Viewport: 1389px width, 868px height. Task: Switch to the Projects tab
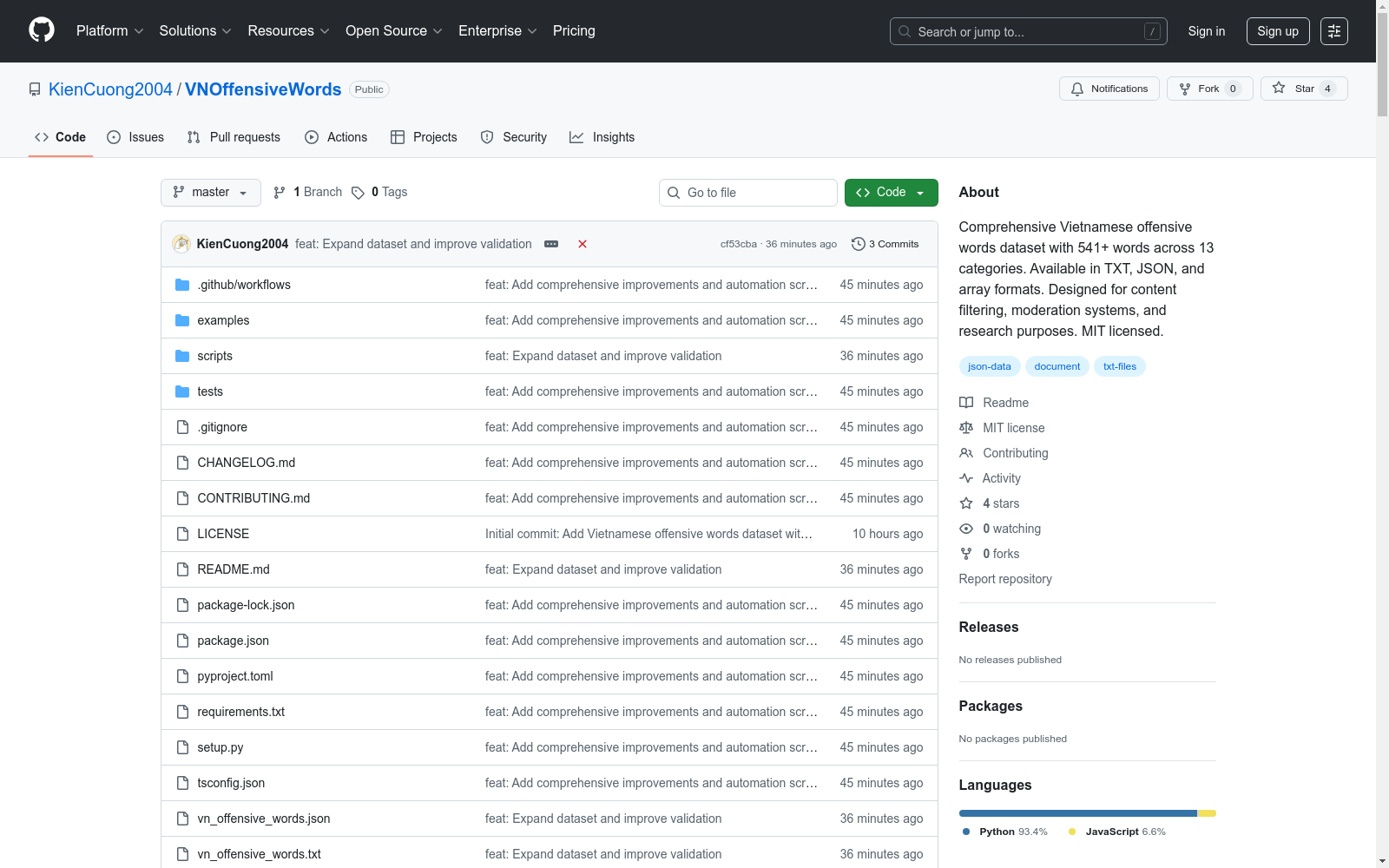(x=424, y=137)
